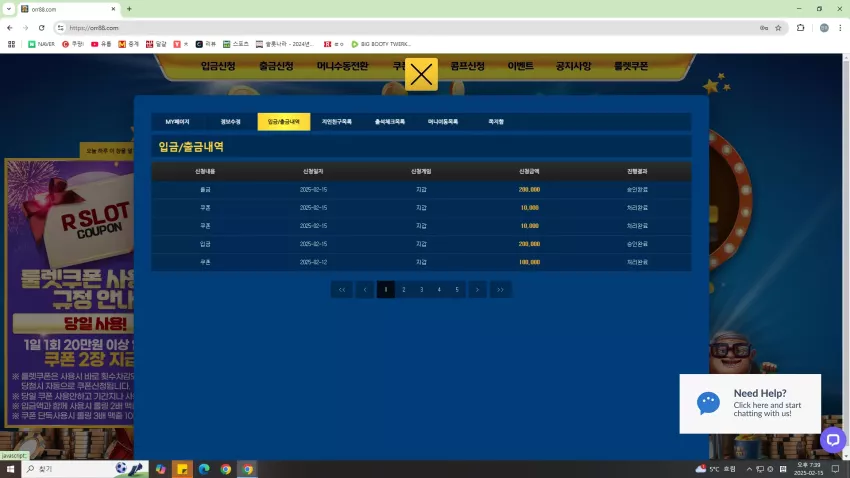Show hidden system tray icons
This screenshot has height=478, width=850.
point(749,469)
